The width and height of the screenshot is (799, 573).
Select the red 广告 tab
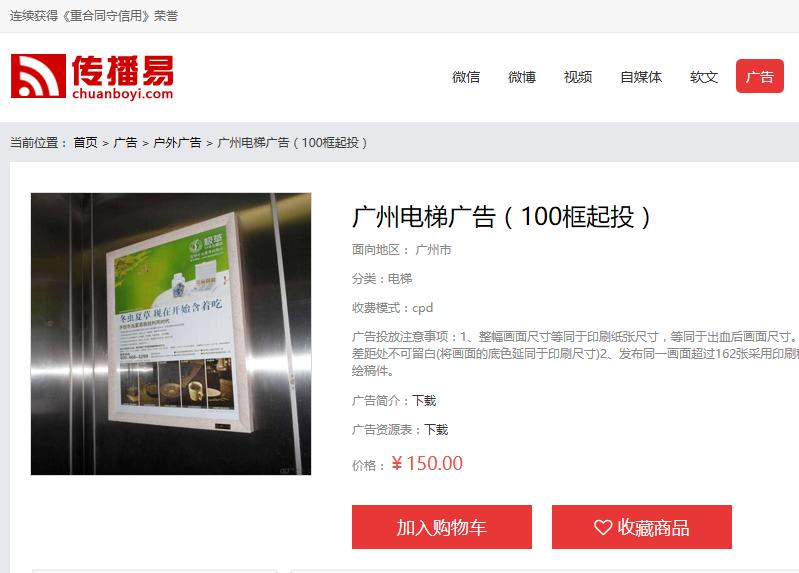tap(760, 76)
